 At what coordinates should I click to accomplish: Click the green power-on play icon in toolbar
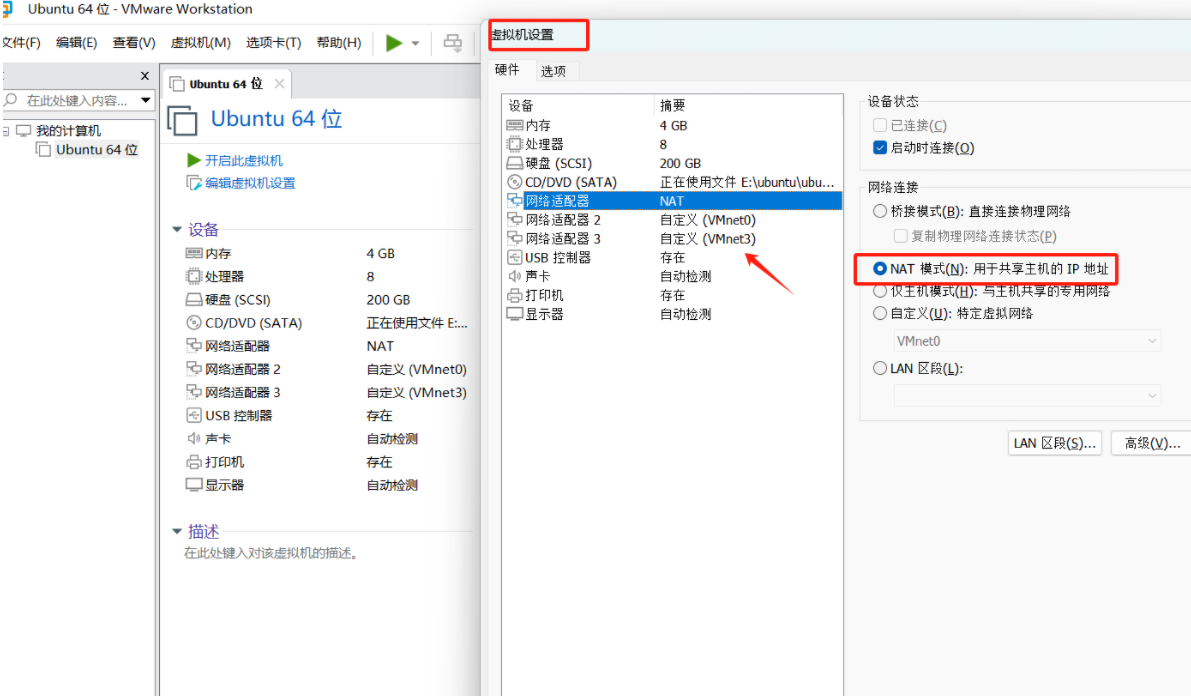[393, 43]
